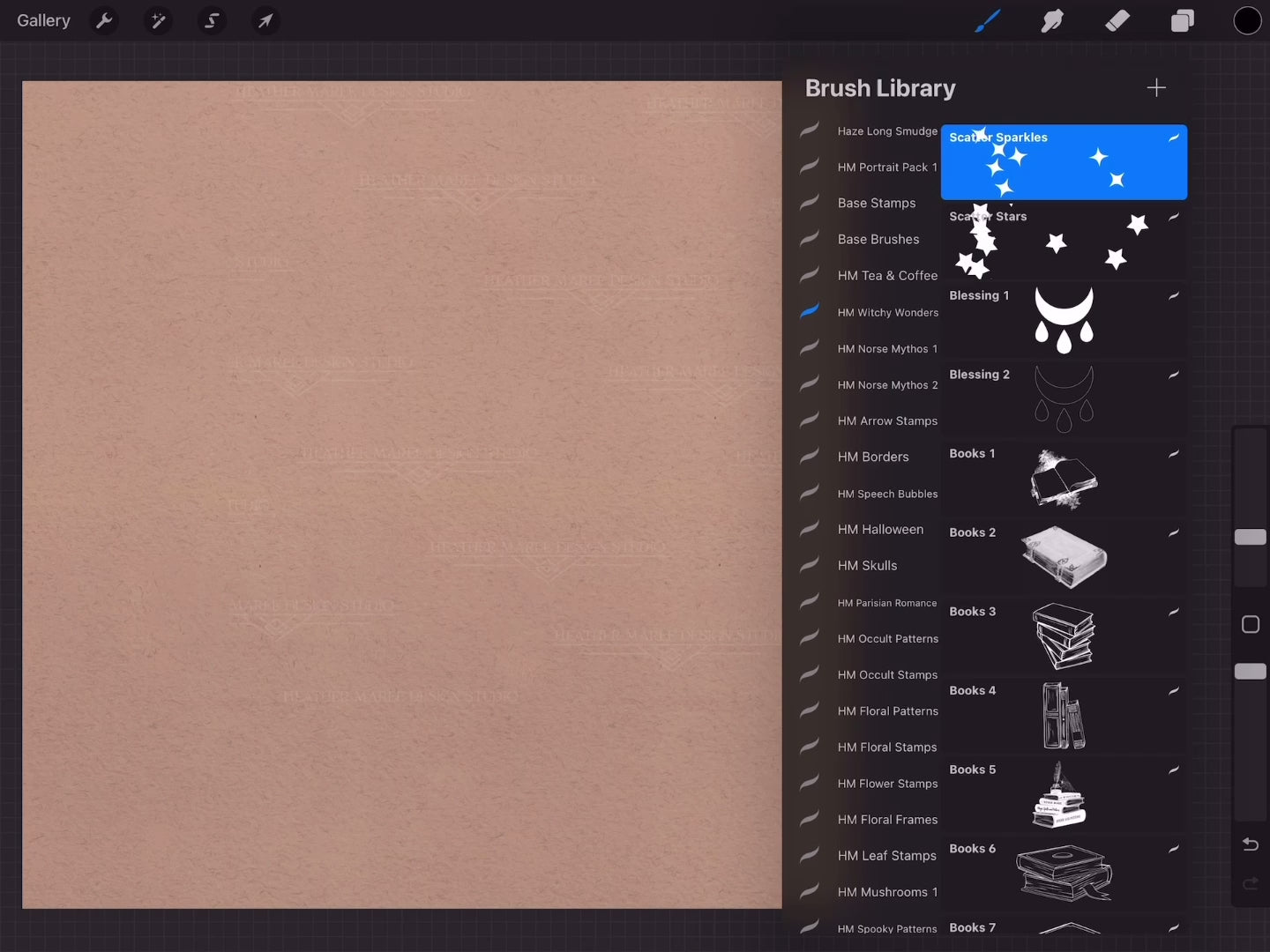Return to the Gallery
This screenshot has width=1270, height=952.
tap(43, 20)
